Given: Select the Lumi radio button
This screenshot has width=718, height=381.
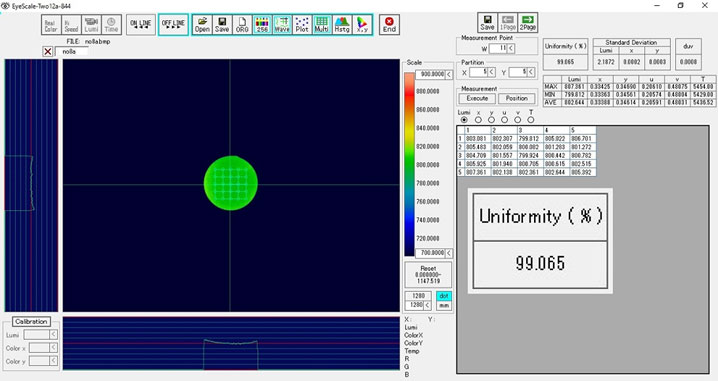Looking at the screenshot, I should 464,120.
